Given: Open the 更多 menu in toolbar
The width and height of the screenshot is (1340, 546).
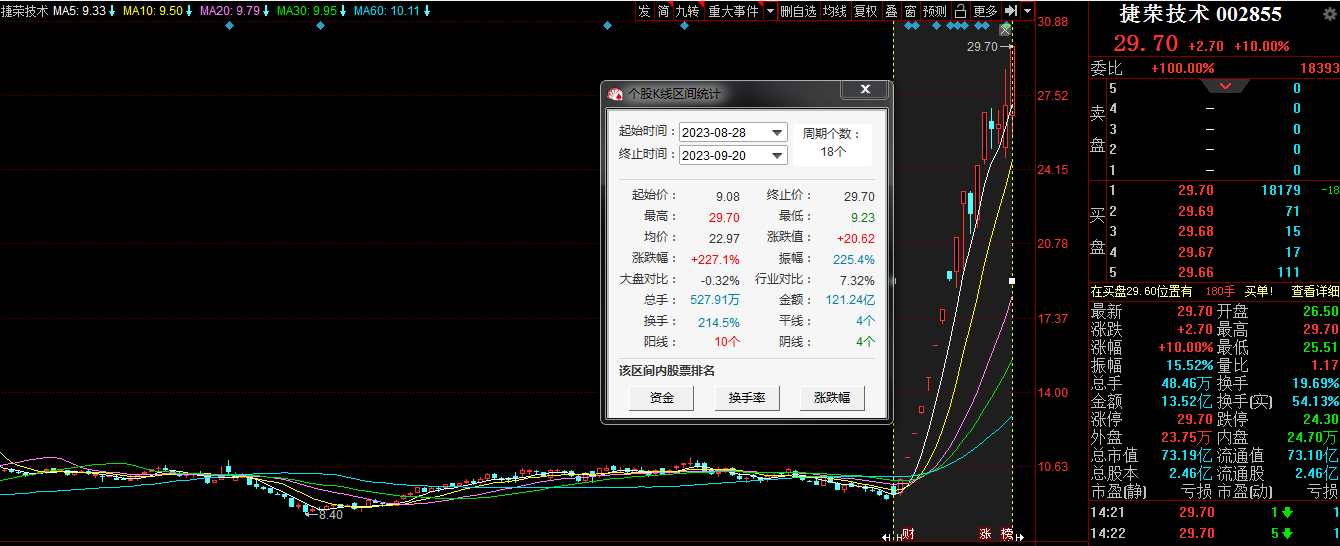Looking at the screenshot, I should tap(985, 11).
